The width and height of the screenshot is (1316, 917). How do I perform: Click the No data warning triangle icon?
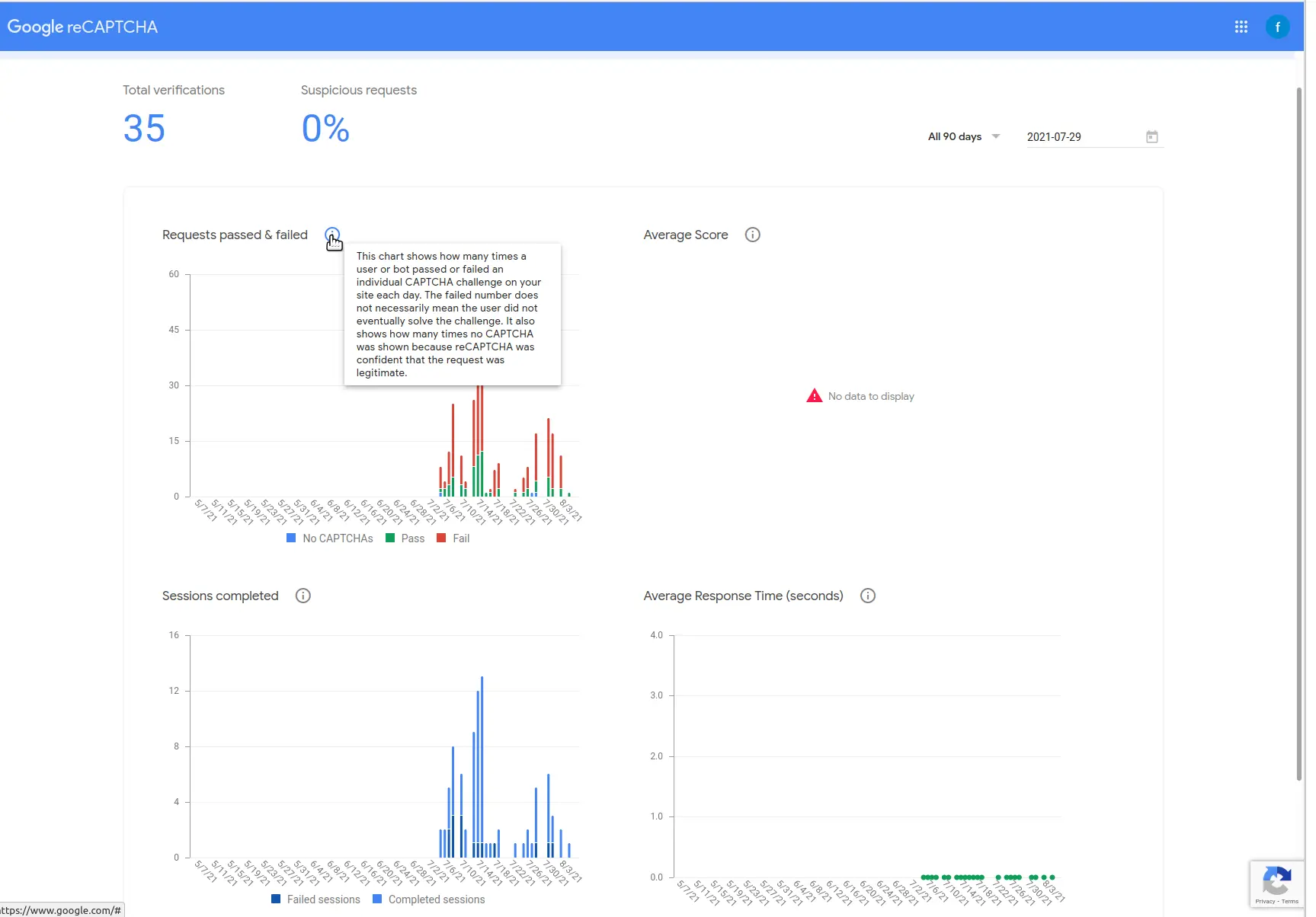(814, 396)
